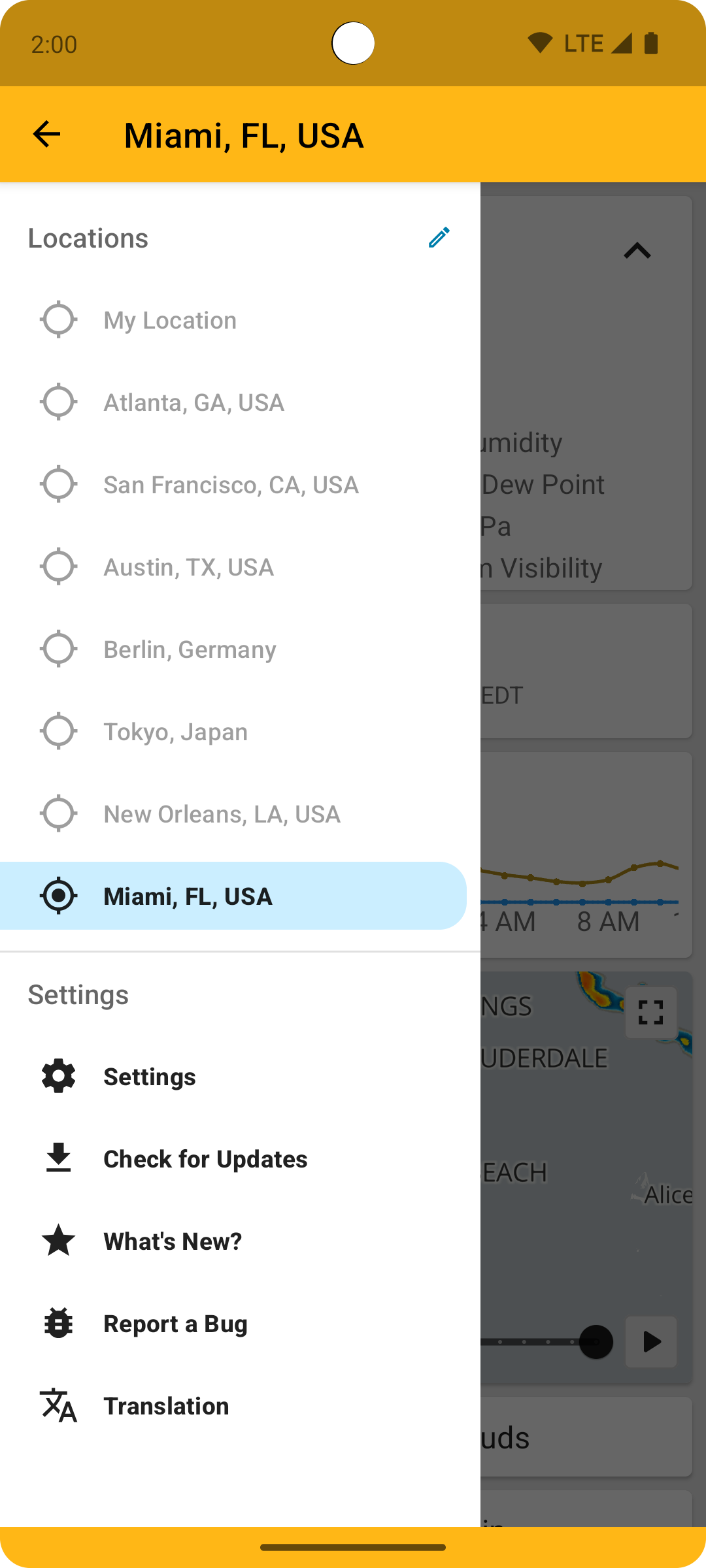706x1568 pixels.
Task: Select Atlanta, GA, USA location
Action: (x=193, y=402)
